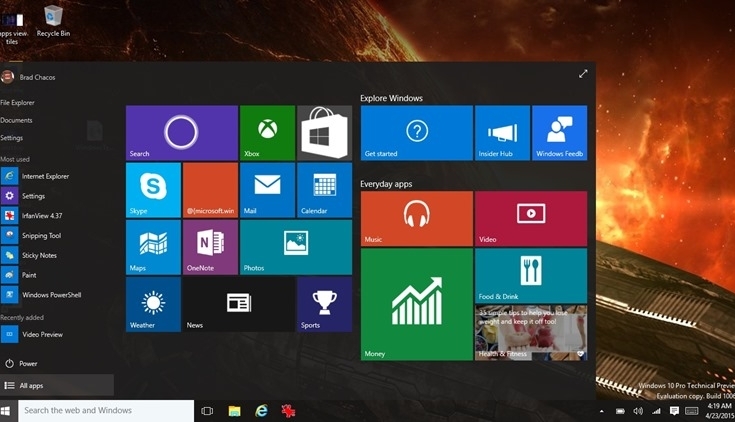Open the Photos tile
This screenshot has height=422, width=735.
[x=296, y=247]
